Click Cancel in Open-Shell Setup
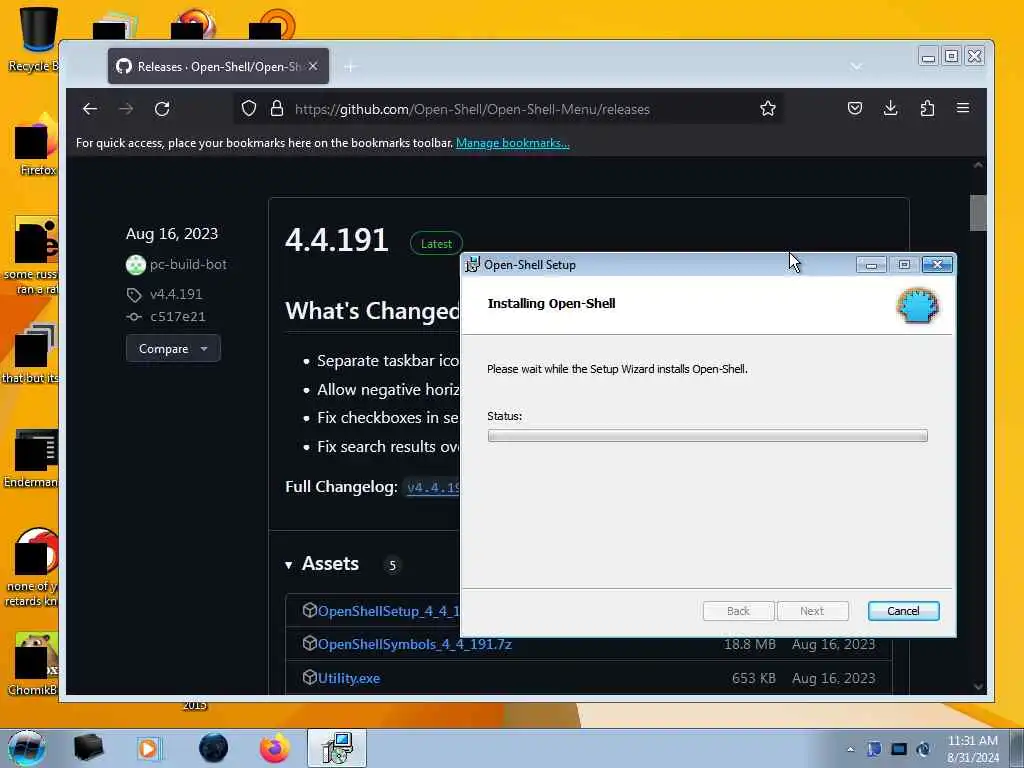The image size is (1024, 768). point(903,611)
